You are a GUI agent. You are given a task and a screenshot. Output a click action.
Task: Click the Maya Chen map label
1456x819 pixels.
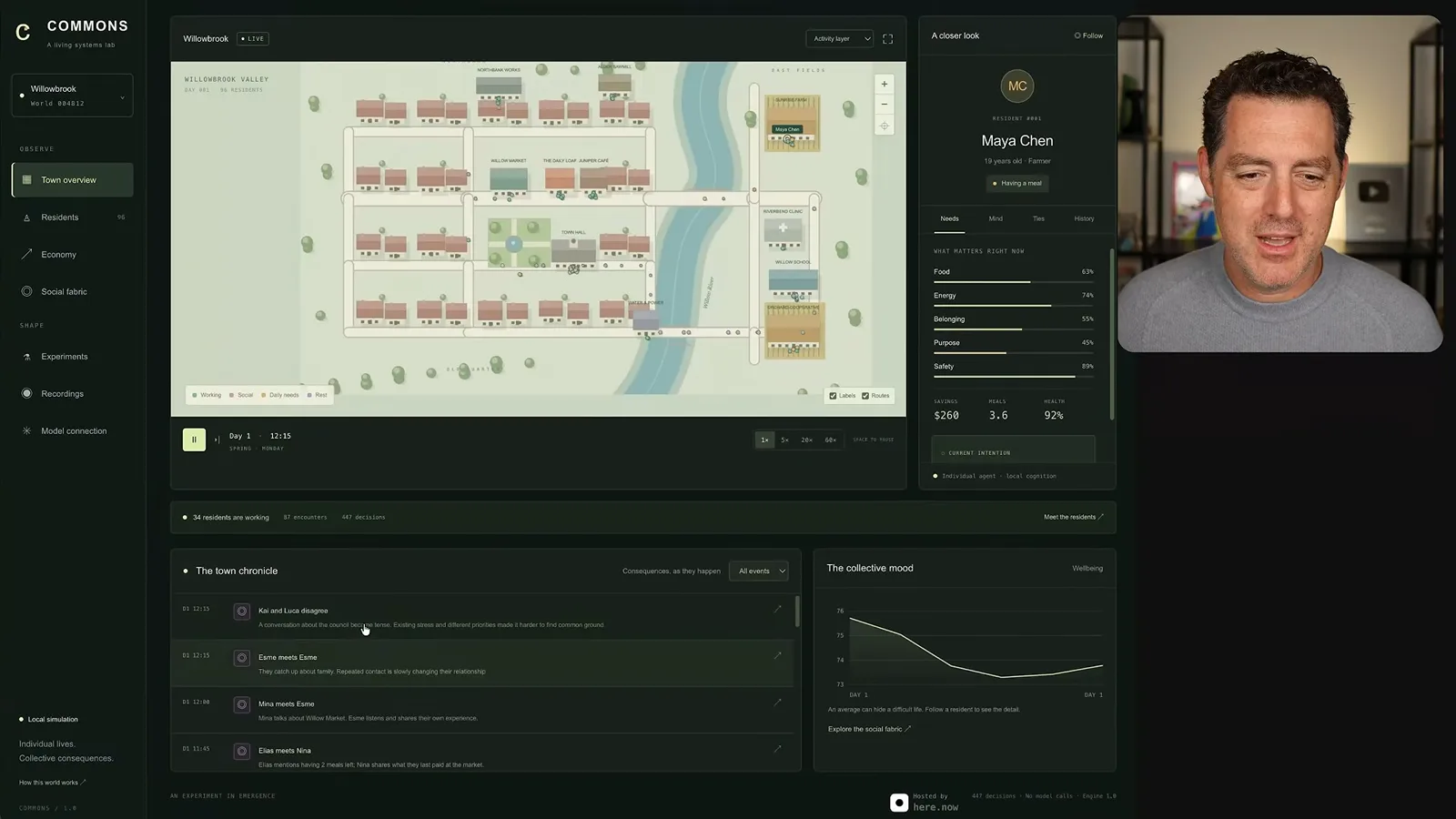point(787,129)
